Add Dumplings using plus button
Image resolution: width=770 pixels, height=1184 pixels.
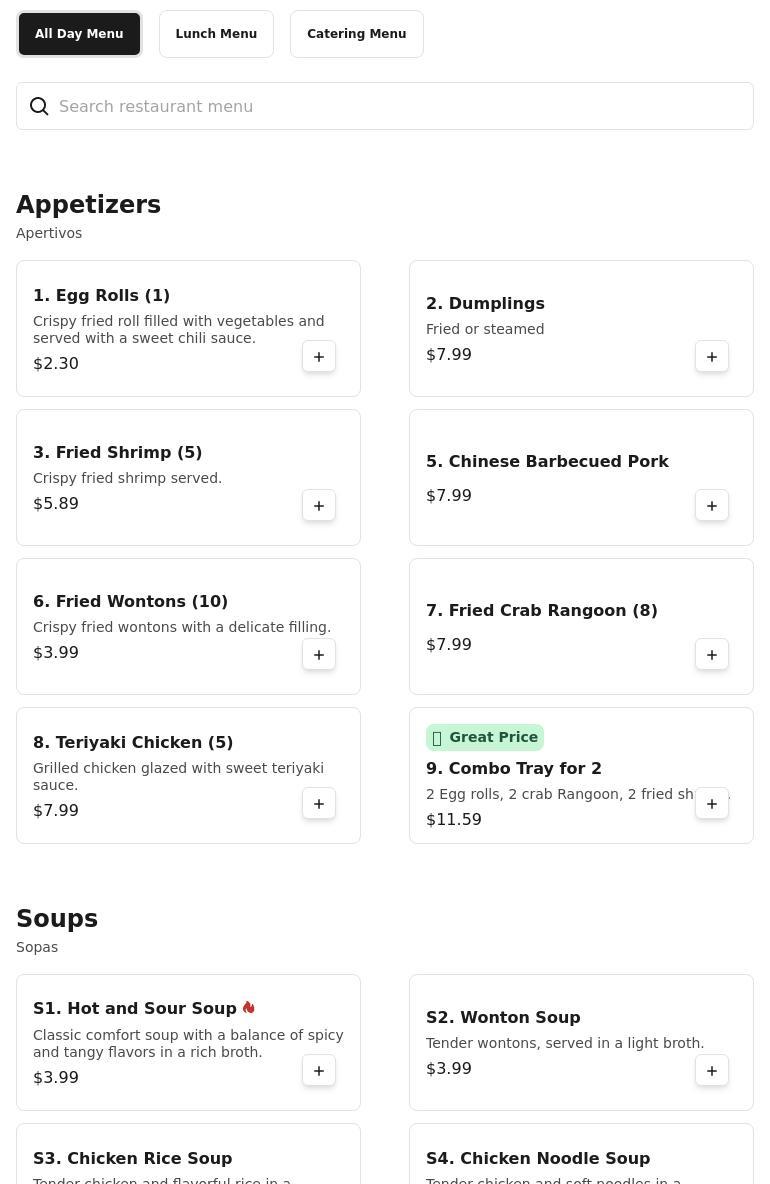tap(712, 357)
